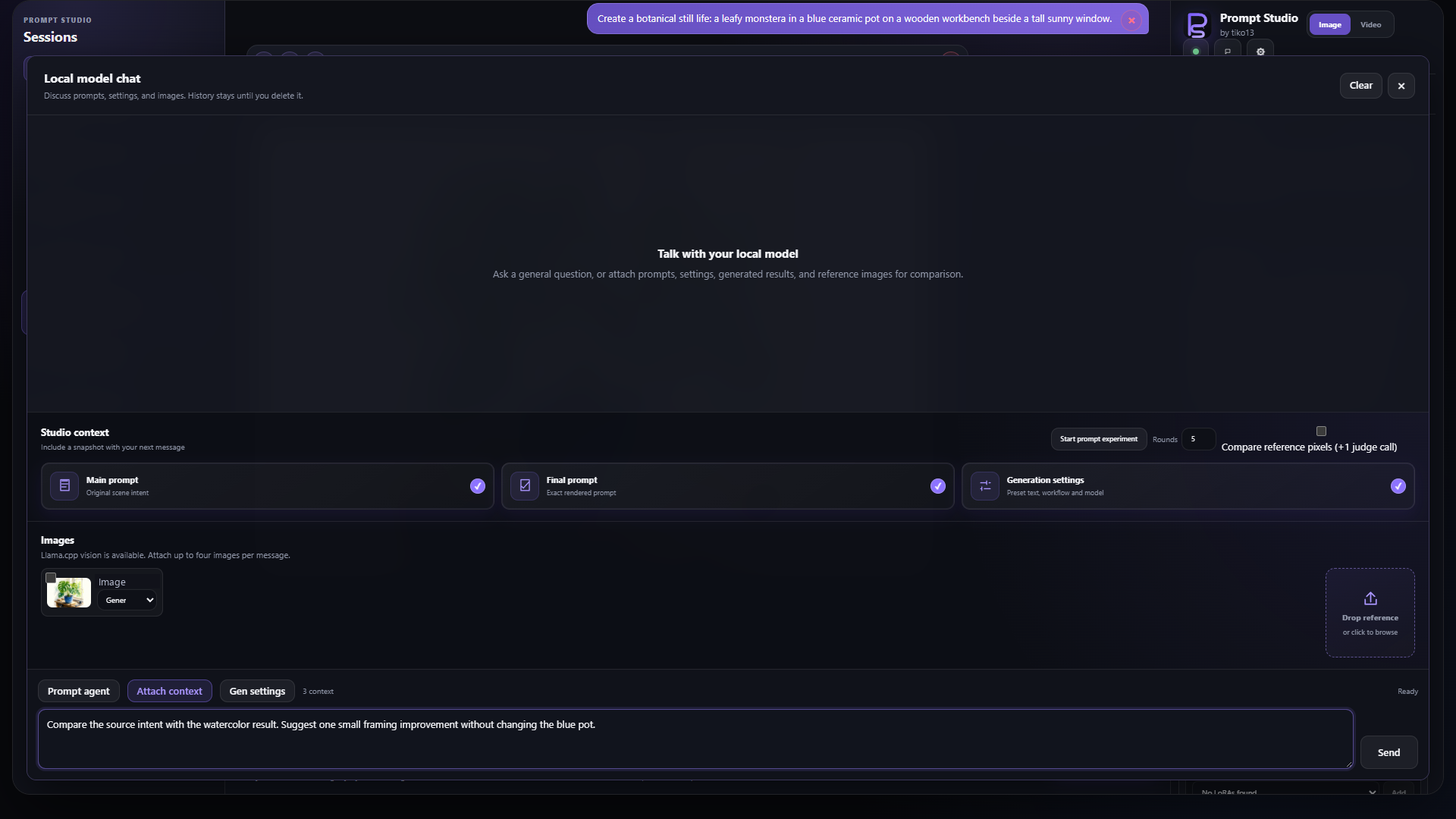Click the Prompt Studio logo icon

pos(1197,25)
